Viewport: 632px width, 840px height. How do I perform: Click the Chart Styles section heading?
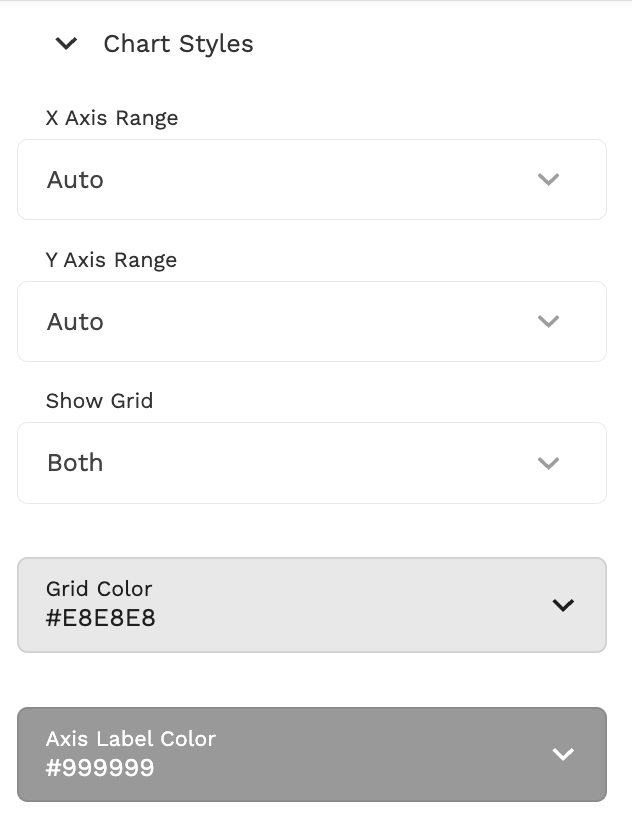178,44
